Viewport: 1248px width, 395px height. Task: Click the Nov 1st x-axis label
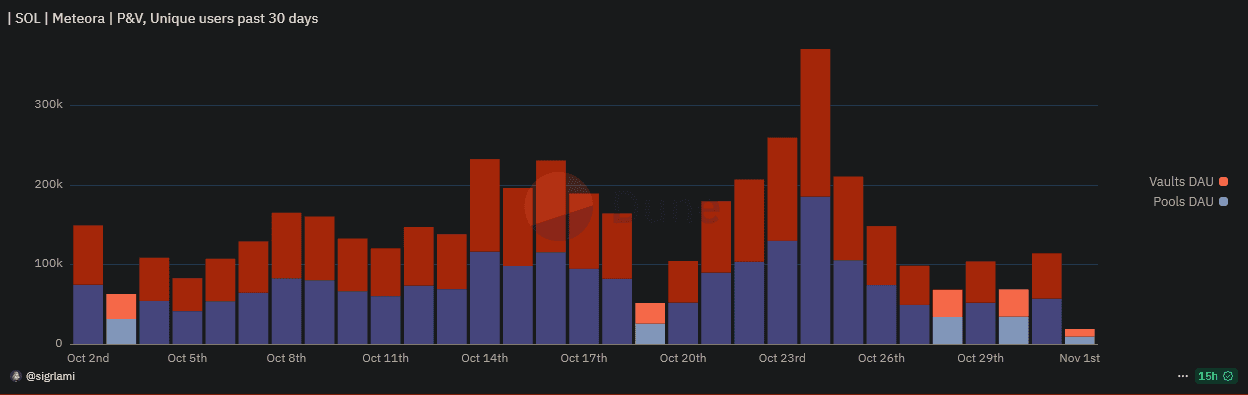[x=1080, y=358]
